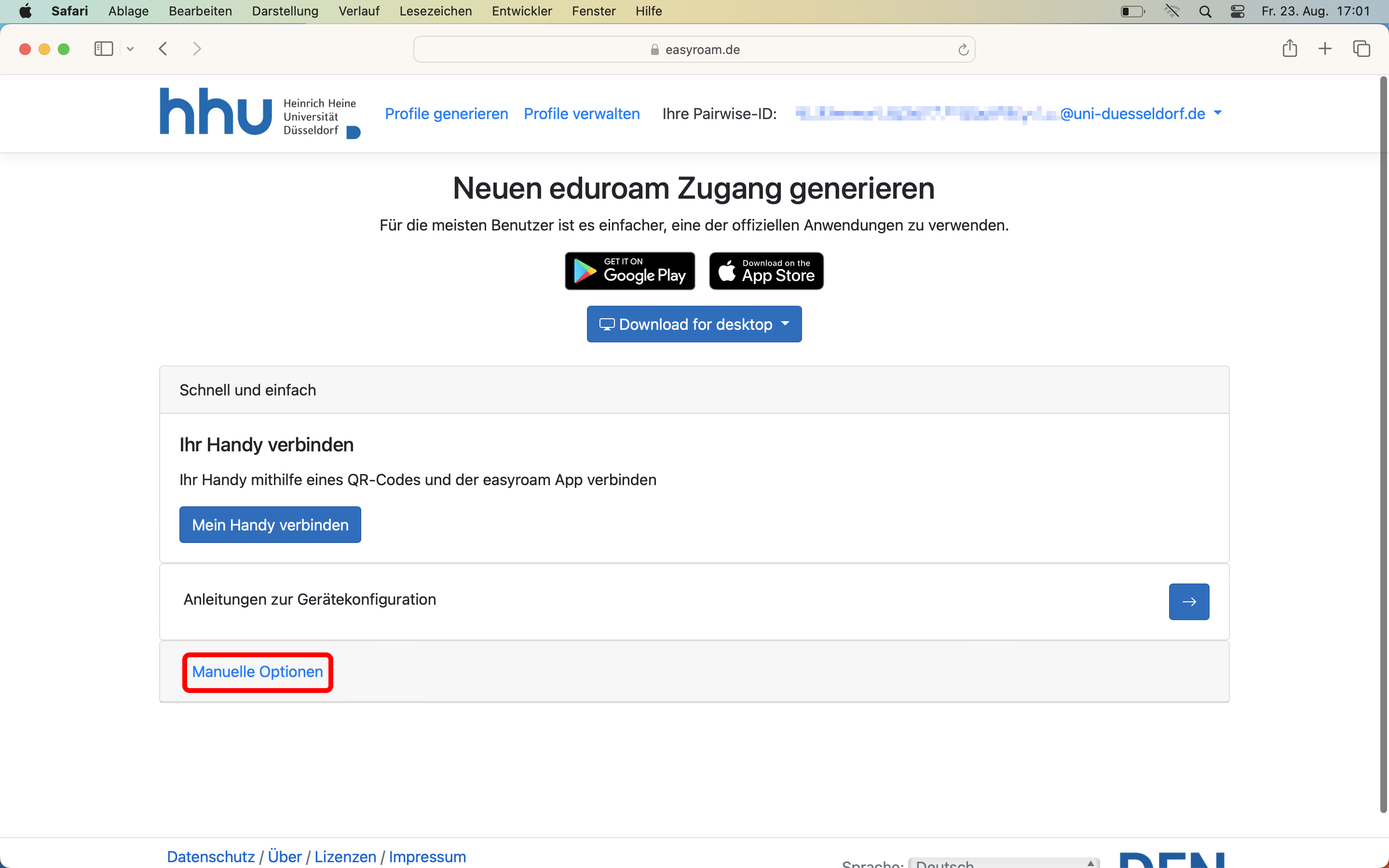The height and width of the screenshot is (868, 1389).
Task: Expand the Pairwise-ID account dropdown
Action: tap(1008, 114)
